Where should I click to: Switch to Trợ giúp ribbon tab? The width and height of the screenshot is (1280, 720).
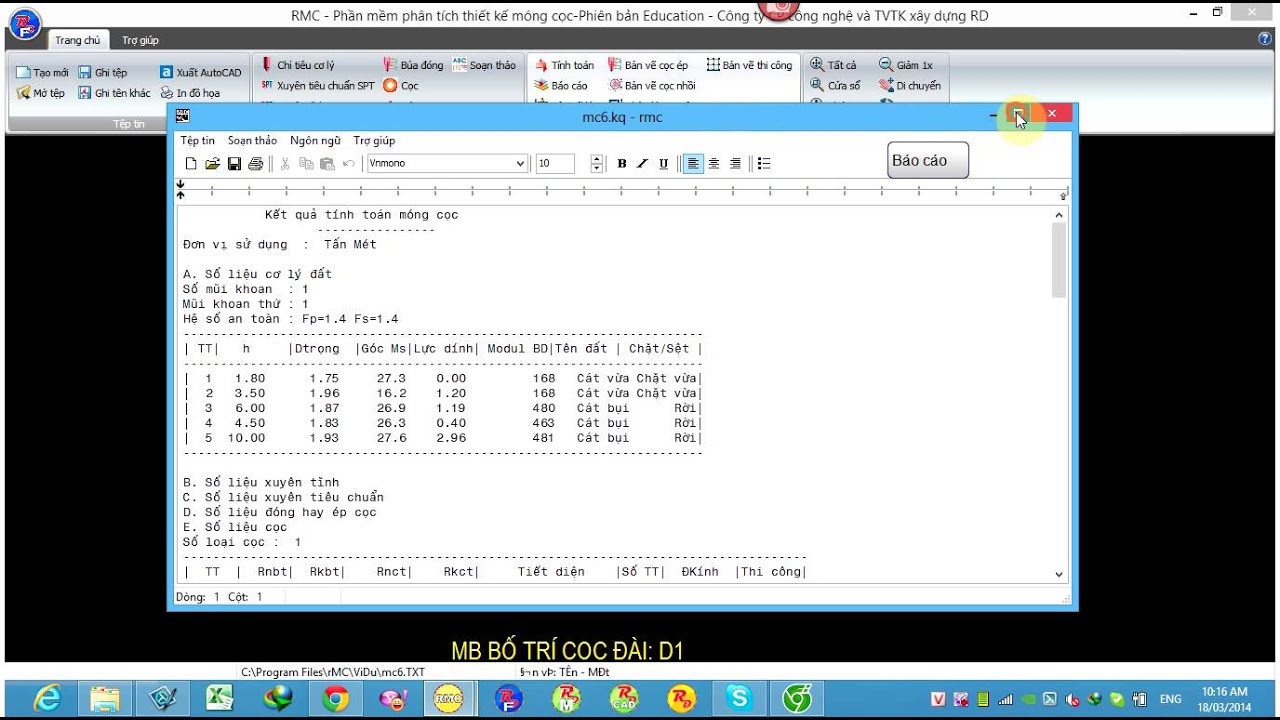point(140,40)
